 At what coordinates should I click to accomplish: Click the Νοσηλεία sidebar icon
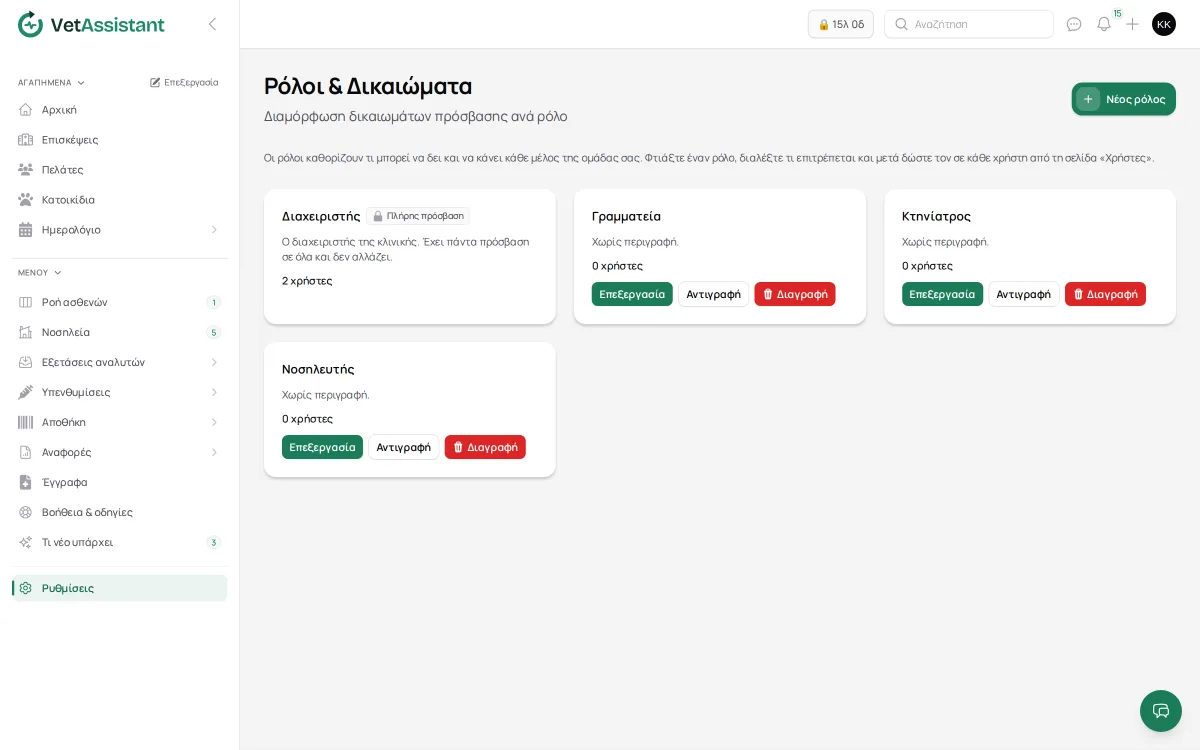26,332
